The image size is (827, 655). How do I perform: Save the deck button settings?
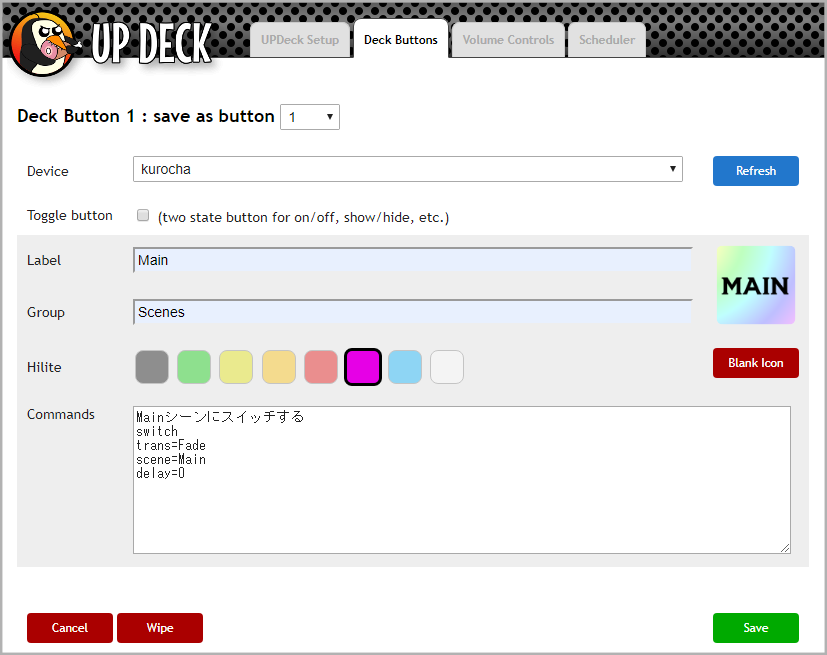756,628
